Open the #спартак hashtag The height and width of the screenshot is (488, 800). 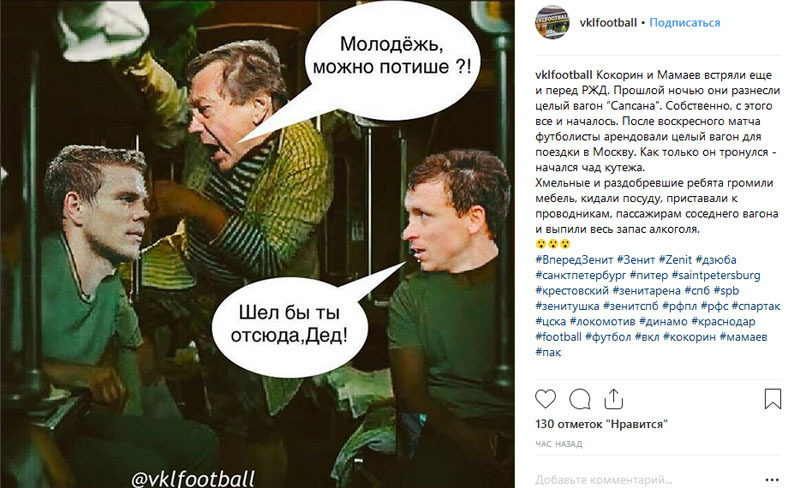(x=756, y=306)
